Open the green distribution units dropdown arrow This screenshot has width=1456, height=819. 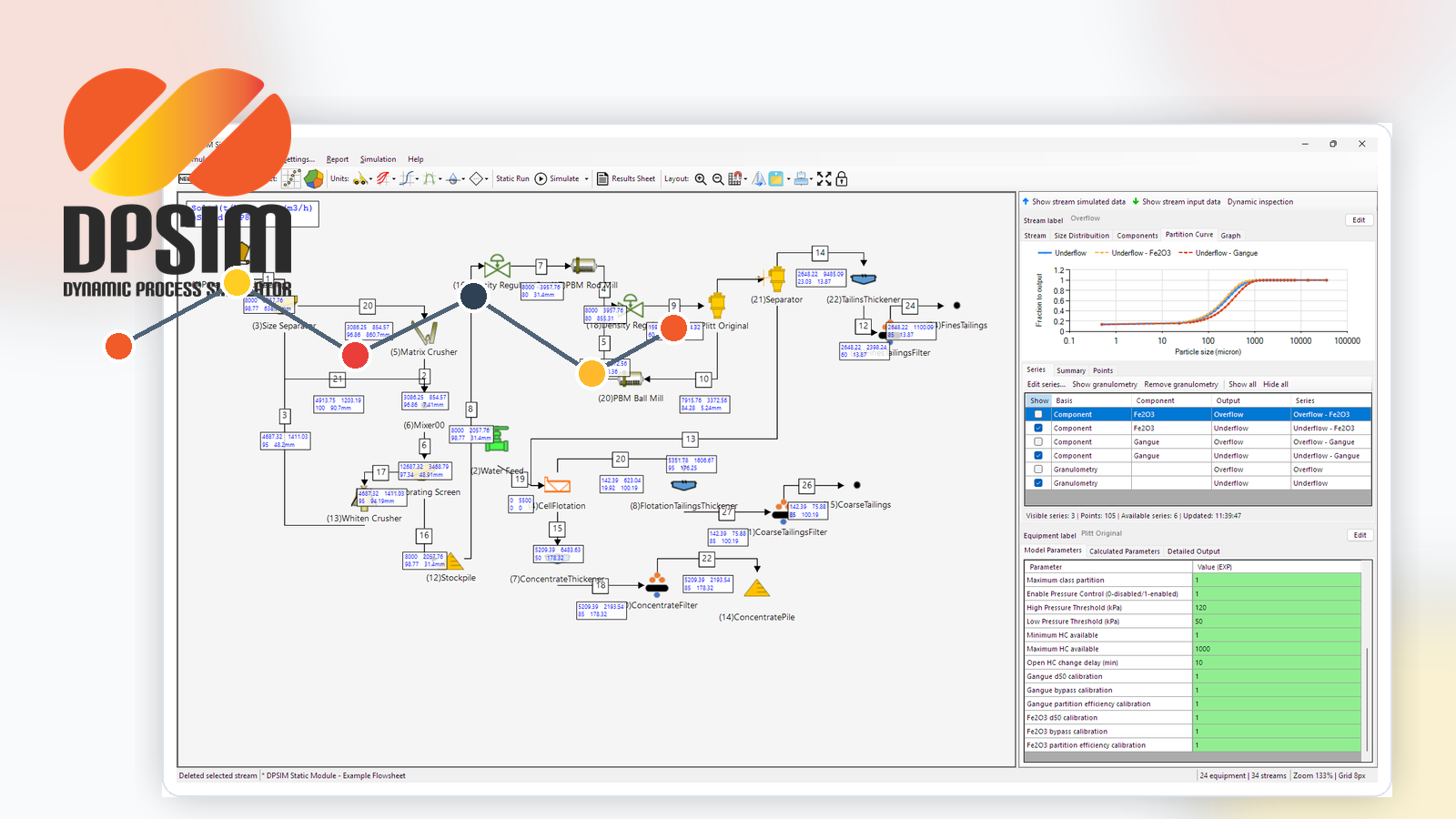click(440, 179)
